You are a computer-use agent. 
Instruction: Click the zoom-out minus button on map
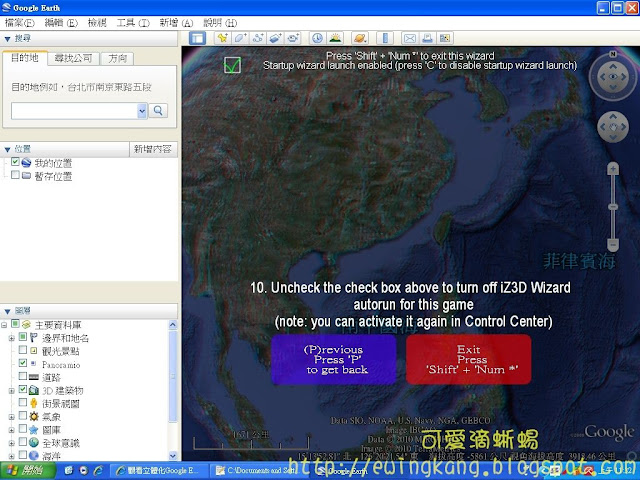613,245
